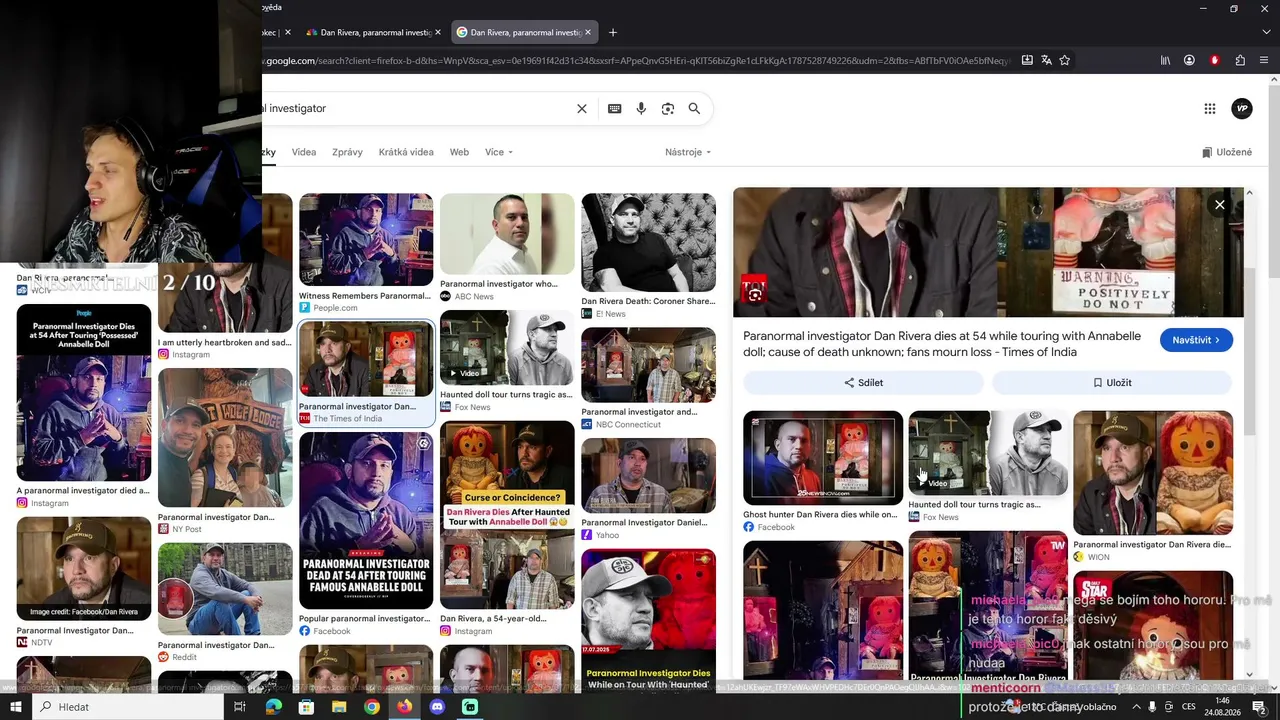Click the Firefox address bar URL
Image resolution: width=1280 pixels, height=720 pixels.
637,61
